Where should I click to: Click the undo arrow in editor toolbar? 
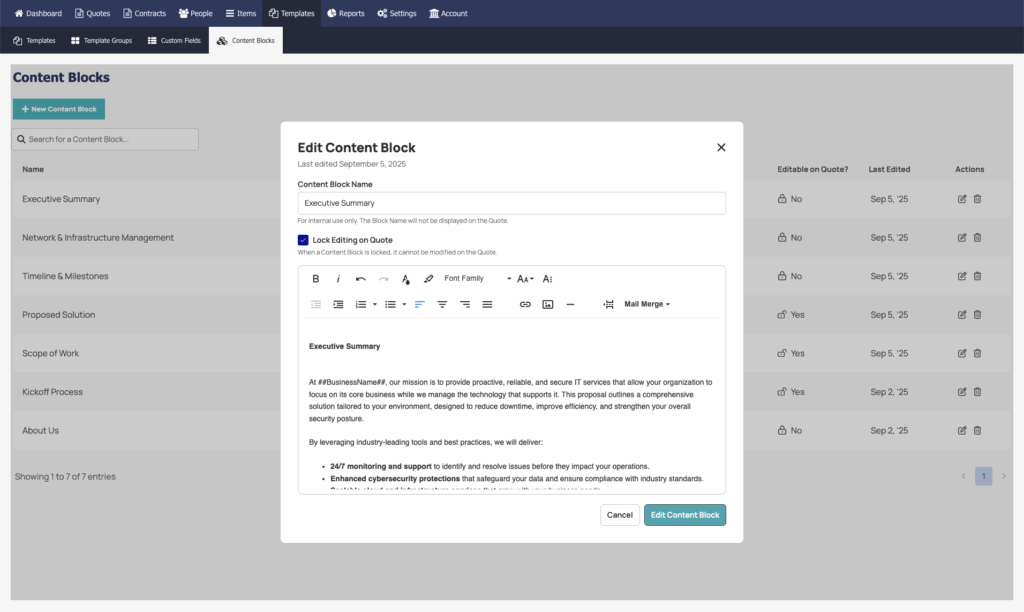pyautogui.click(x=361, y=279)
